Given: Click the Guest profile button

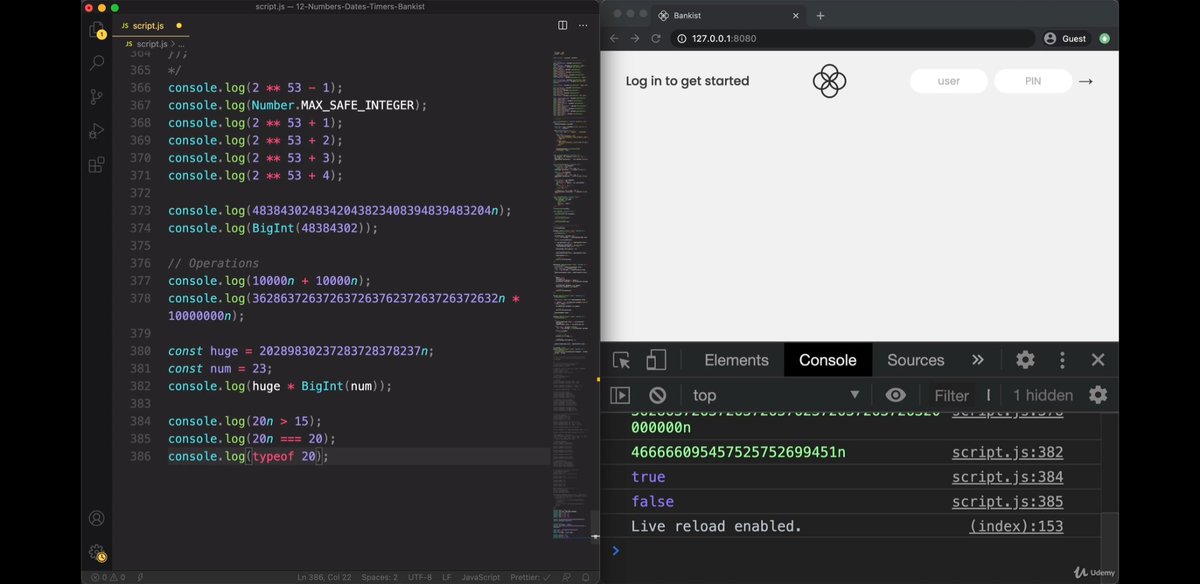Looking at the screenshot, I should coord(1066,38).
